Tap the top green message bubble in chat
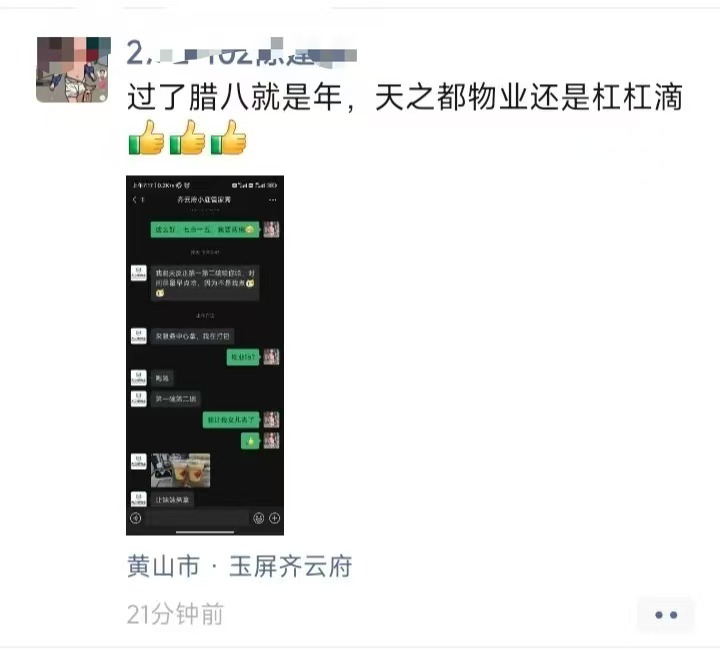This screenshot has height=653, width=720. click(x=205, y=230)
